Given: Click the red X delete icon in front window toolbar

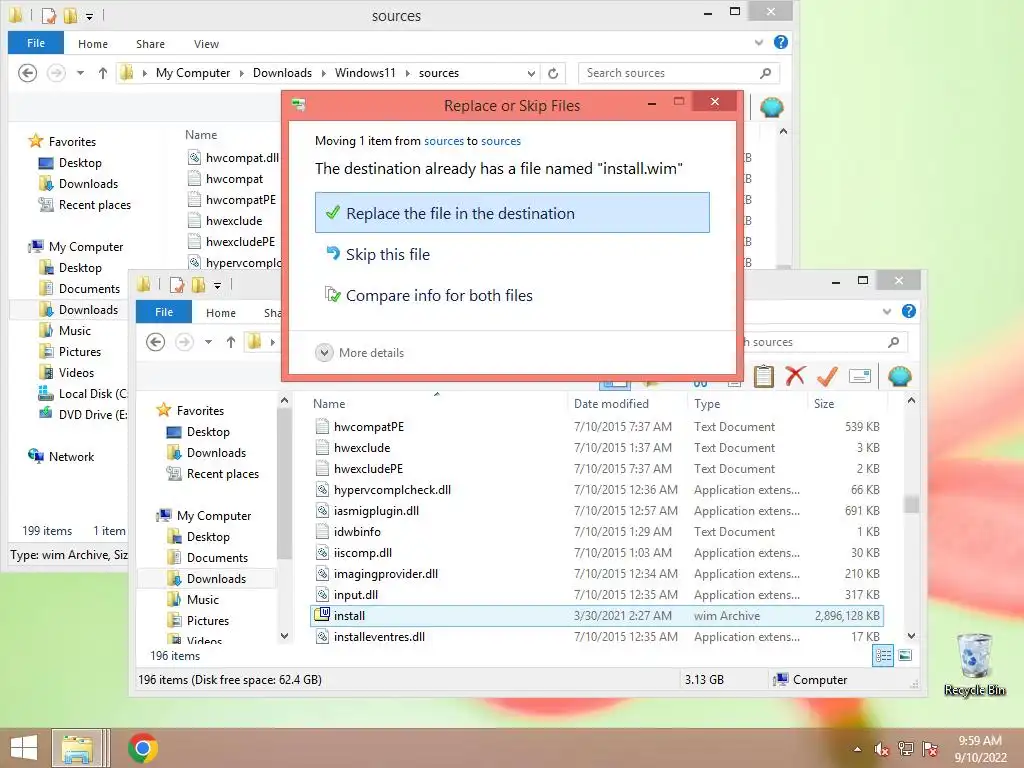Looking at the screenshot, I should click(795, 376).
